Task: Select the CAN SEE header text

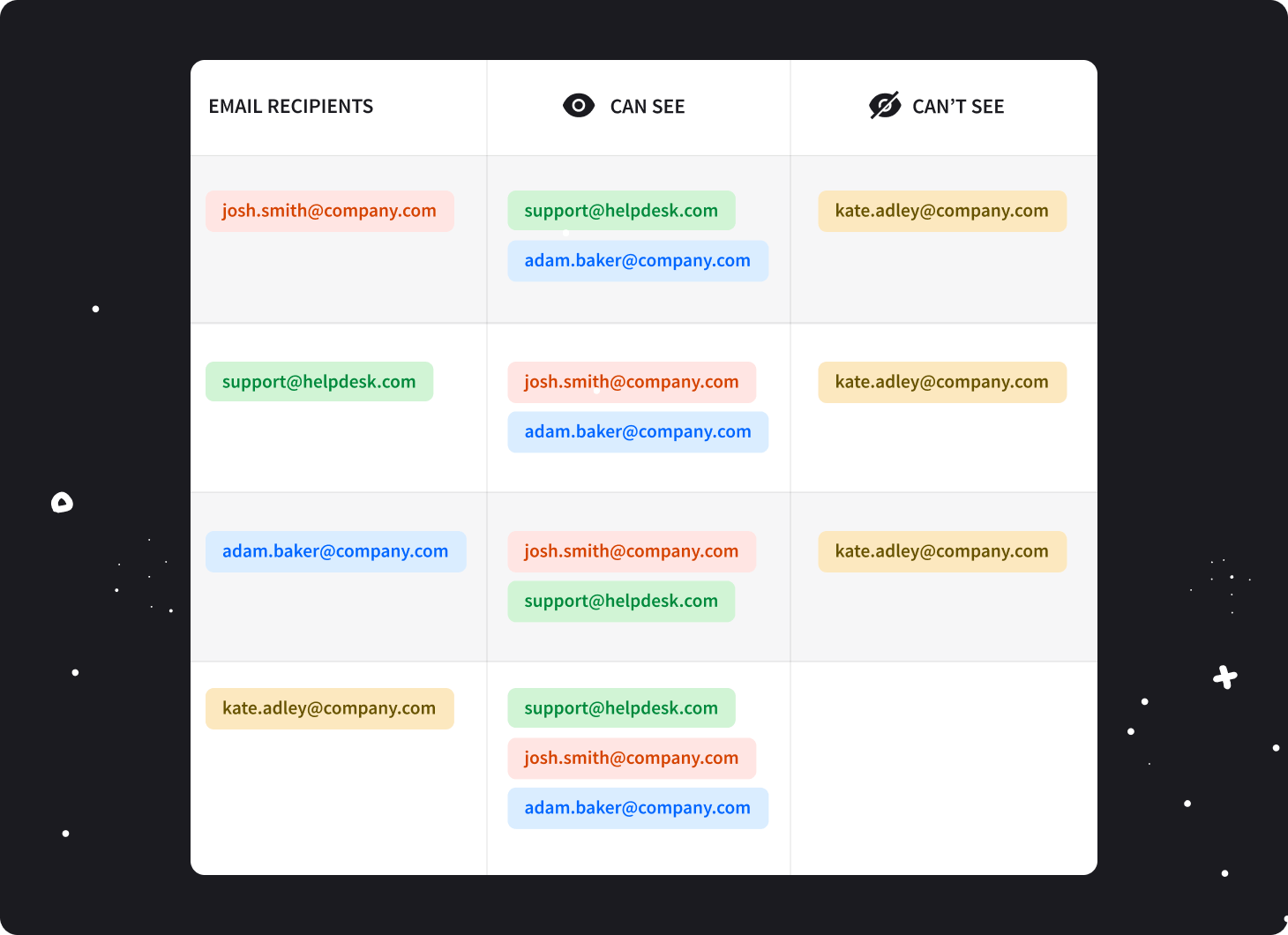Action: click(x=648, y=107)
